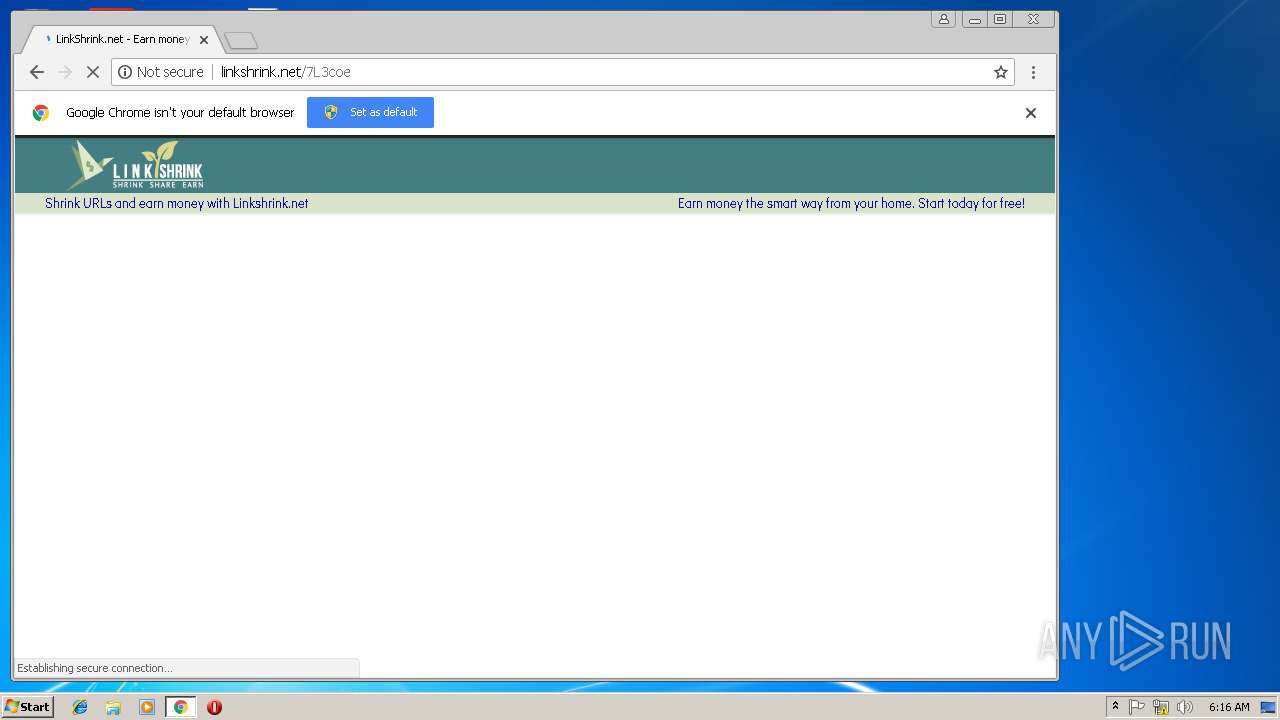Click the Chrome profile person icon
The width and height of the screenshot is (1280, 720).
(943, 19)
